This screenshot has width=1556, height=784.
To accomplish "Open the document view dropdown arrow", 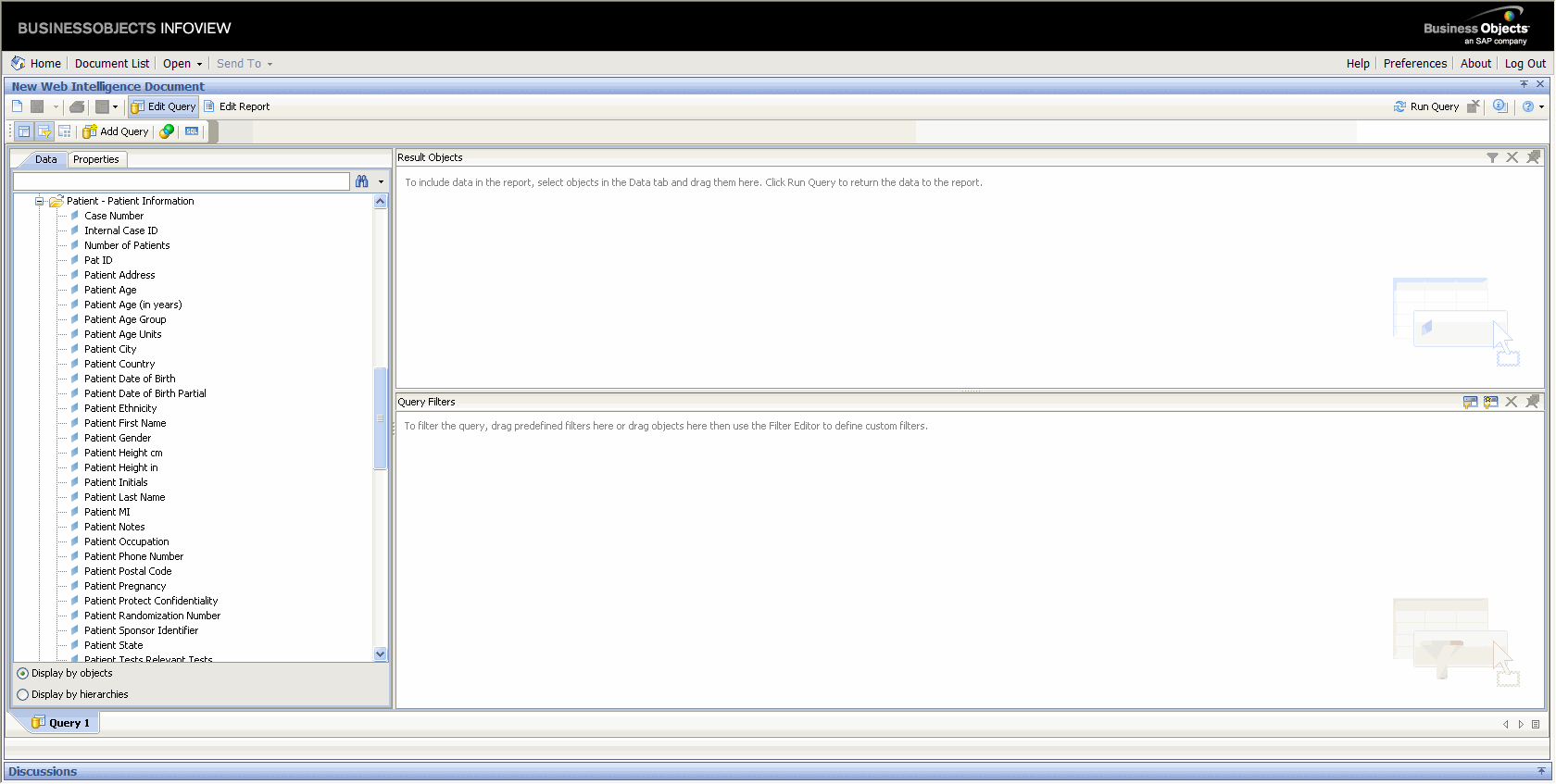I will click(x=116, y=107).
